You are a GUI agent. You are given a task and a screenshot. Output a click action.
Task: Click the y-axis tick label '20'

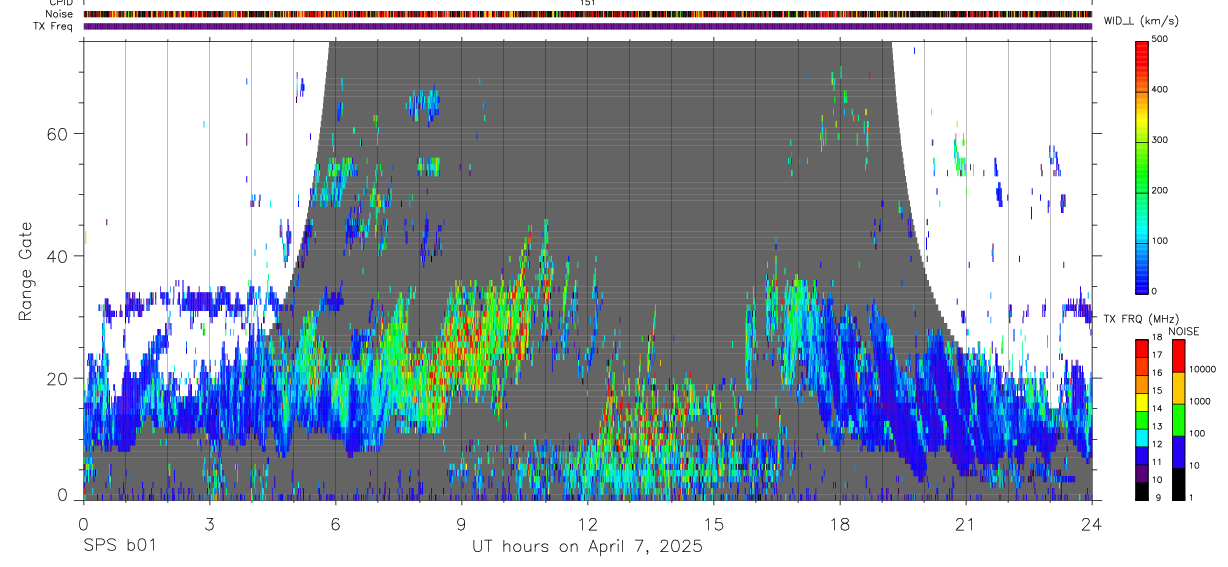click(x=59, y=378)
